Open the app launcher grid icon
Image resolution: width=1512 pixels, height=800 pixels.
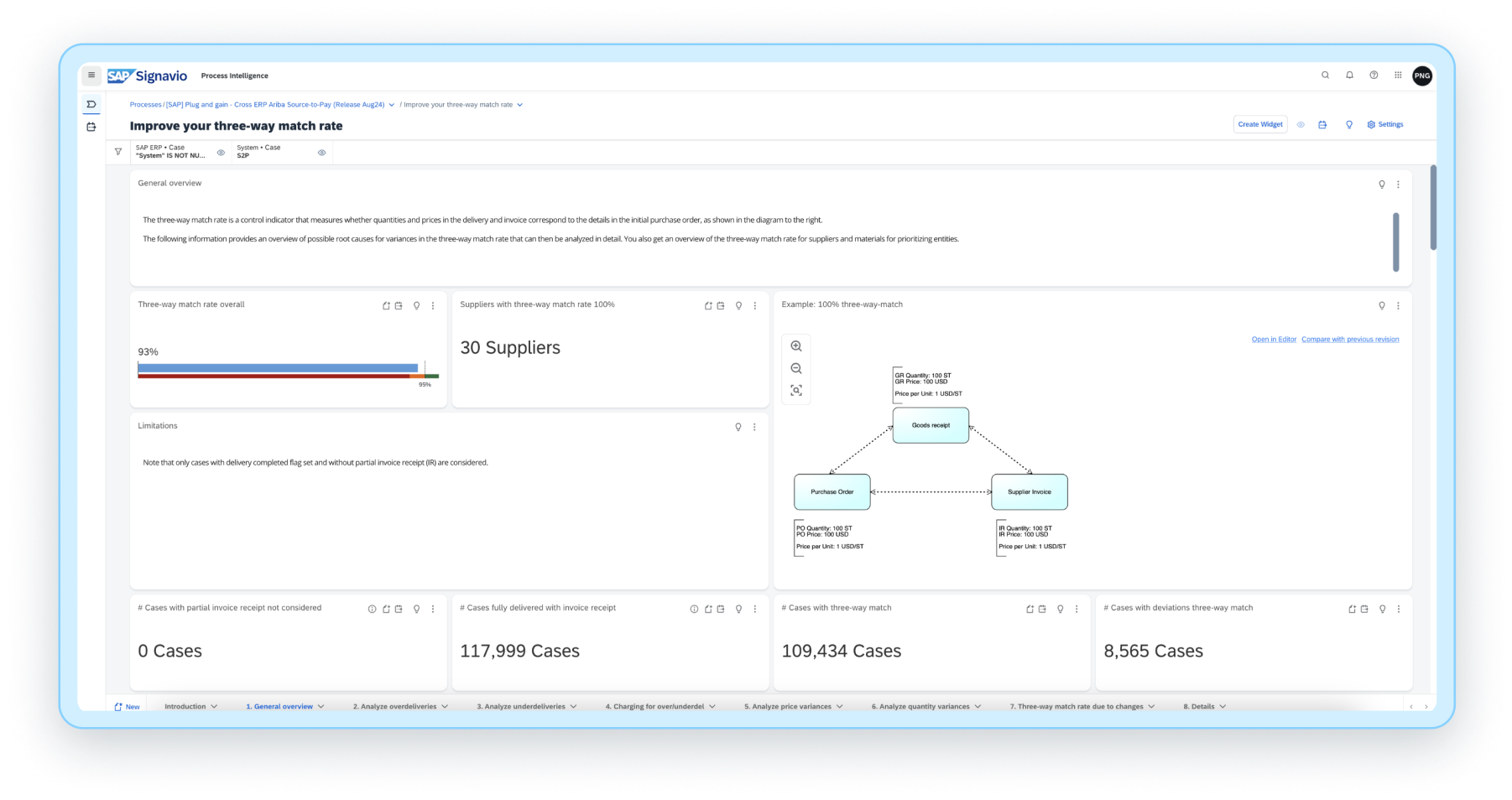tap(1398, 75)
